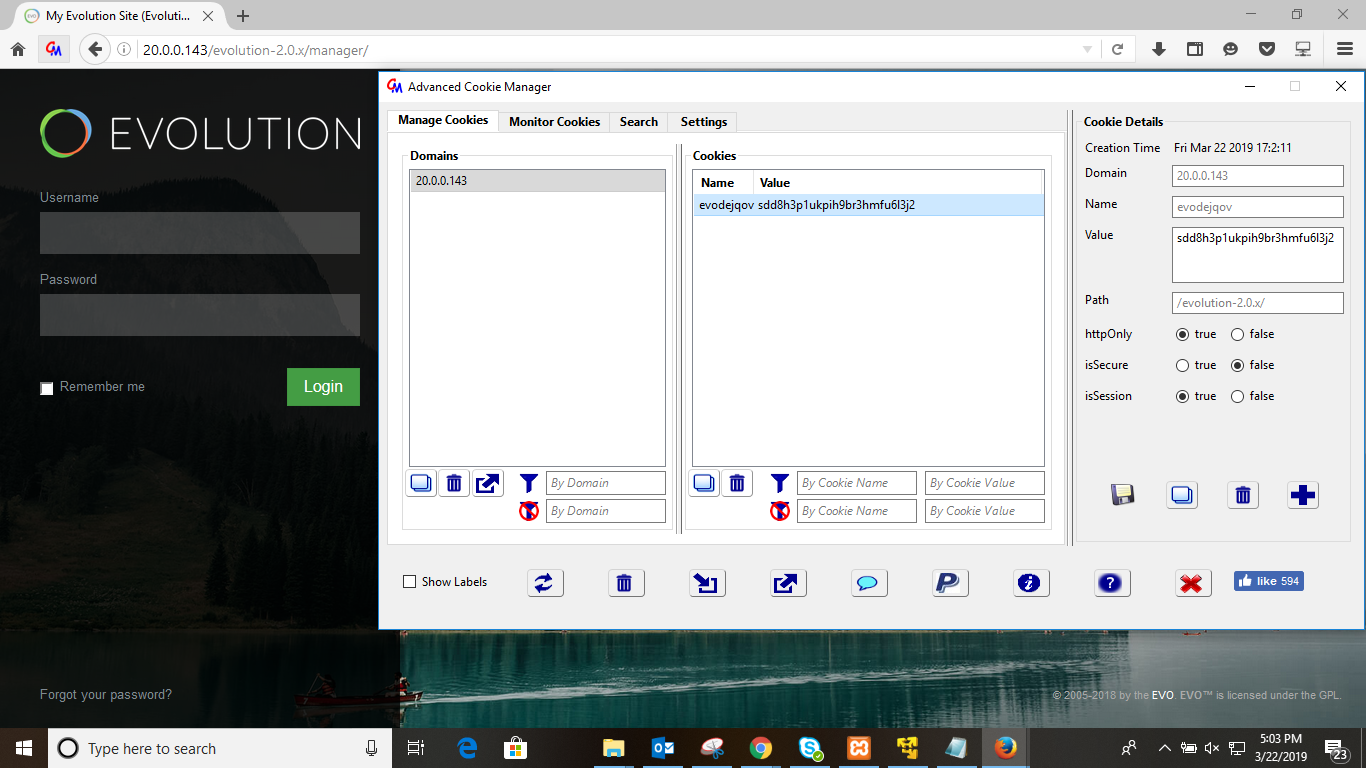1366x768 pixels.
Task: Click the green Login button
Action: coord(323,387)
